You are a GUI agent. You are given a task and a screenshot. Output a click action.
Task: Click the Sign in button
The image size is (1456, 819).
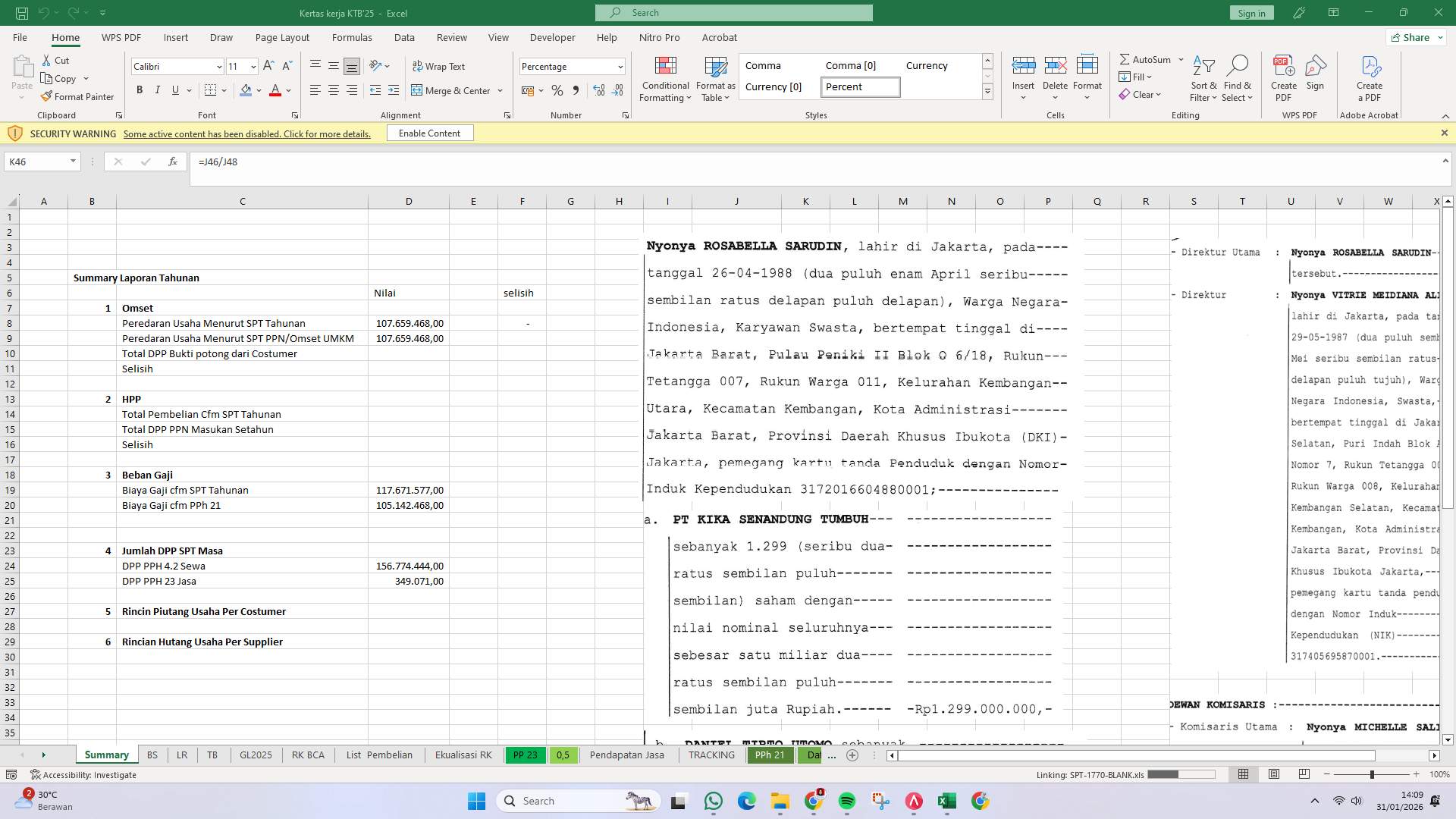pyautogui.click(x=1250, y=12)
